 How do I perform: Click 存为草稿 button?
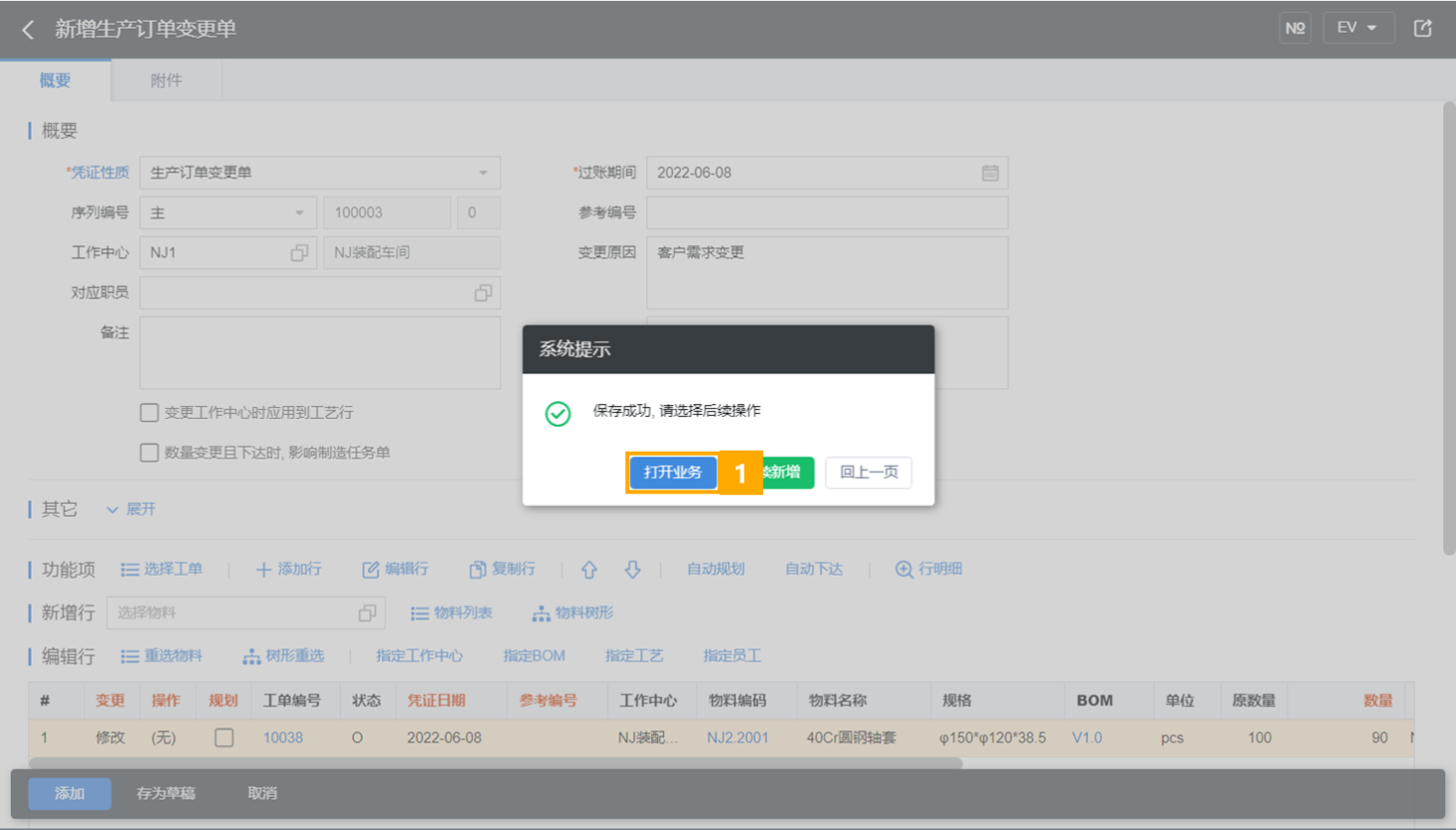tap(166, 793)
